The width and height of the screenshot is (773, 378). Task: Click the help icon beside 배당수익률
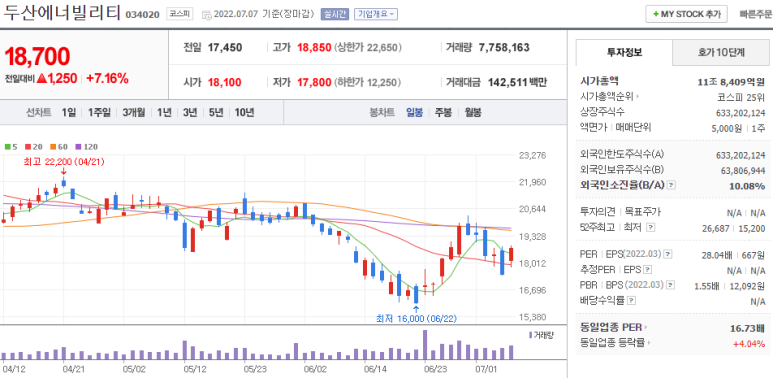632,300
